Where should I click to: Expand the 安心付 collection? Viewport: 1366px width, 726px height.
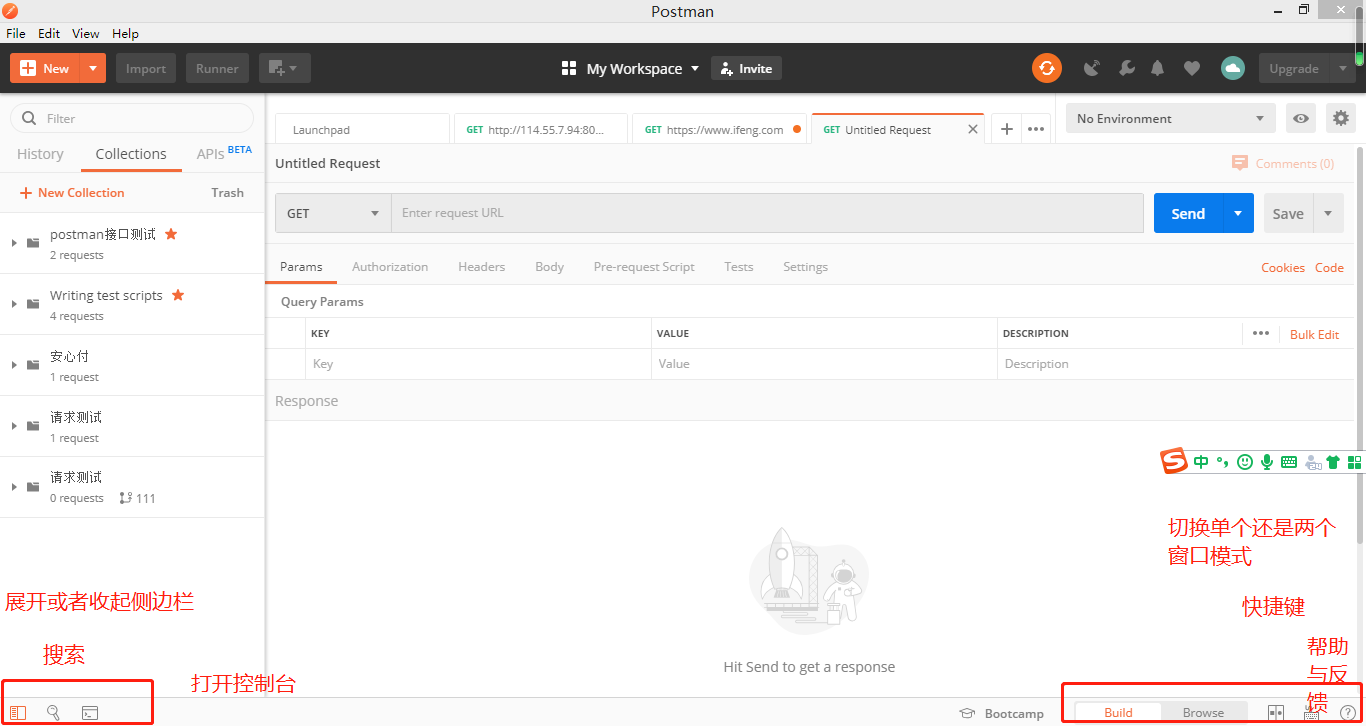point(14,365)
